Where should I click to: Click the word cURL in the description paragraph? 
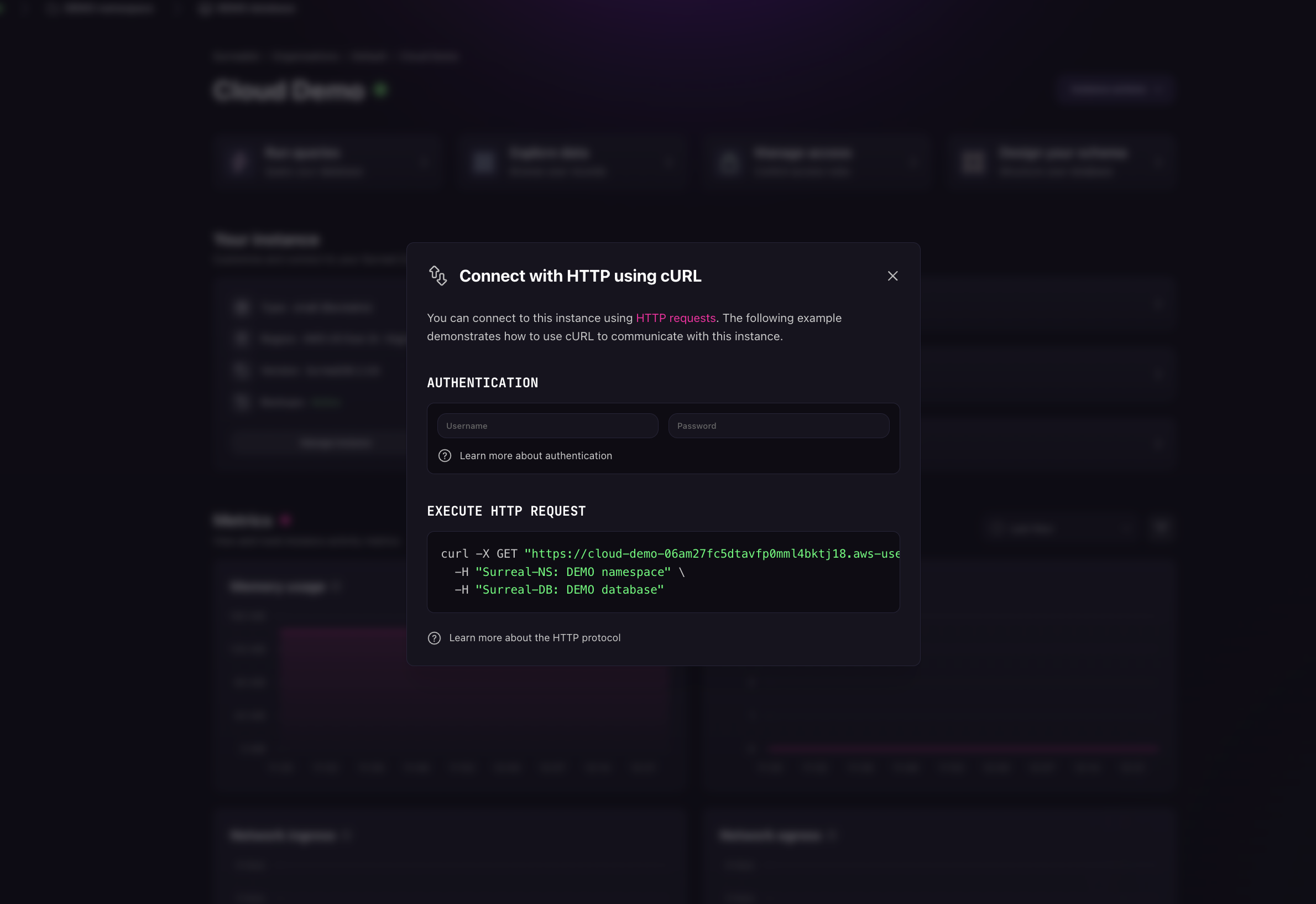(x=579, y=336)
